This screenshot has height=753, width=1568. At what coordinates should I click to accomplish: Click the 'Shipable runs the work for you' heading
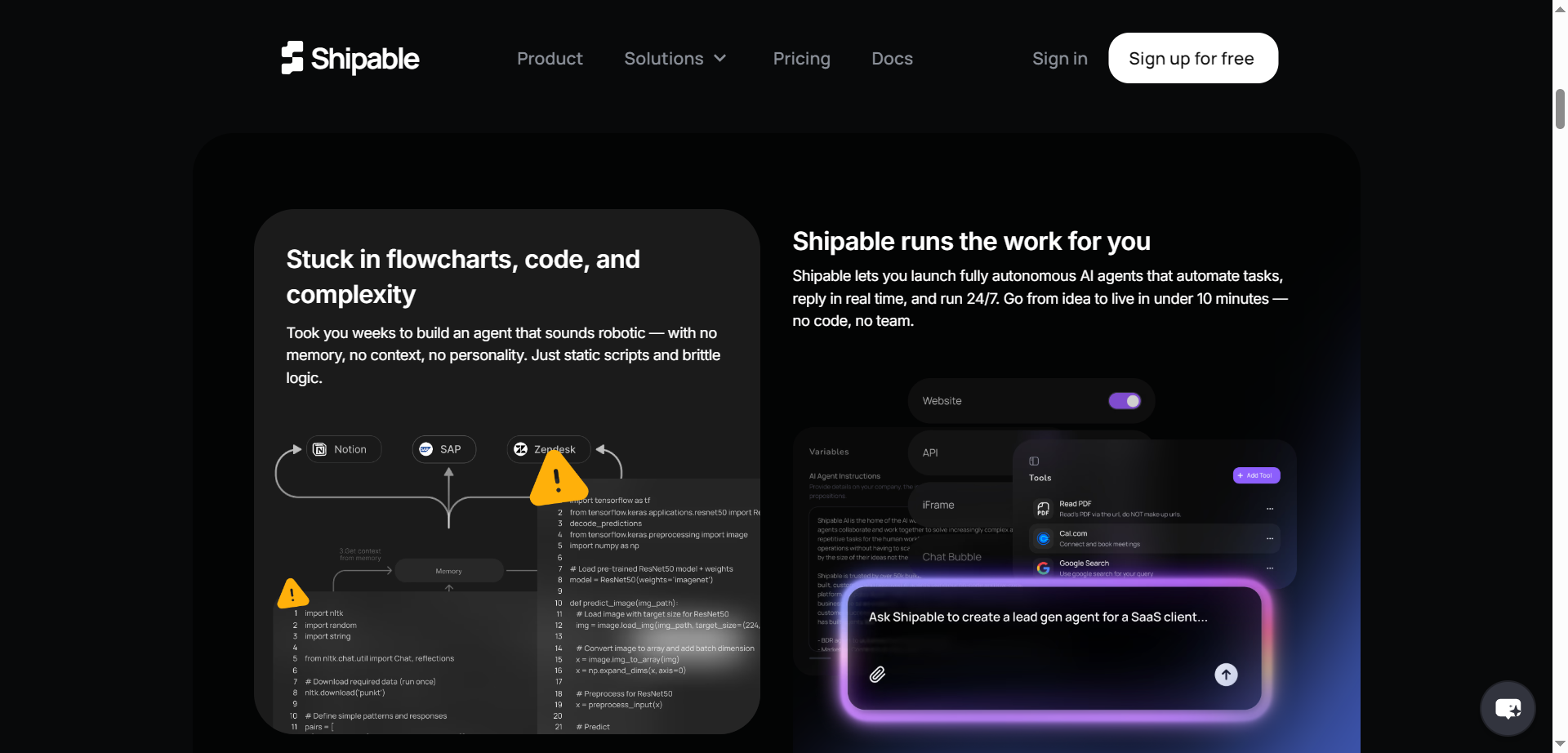[x=971, y=242]
